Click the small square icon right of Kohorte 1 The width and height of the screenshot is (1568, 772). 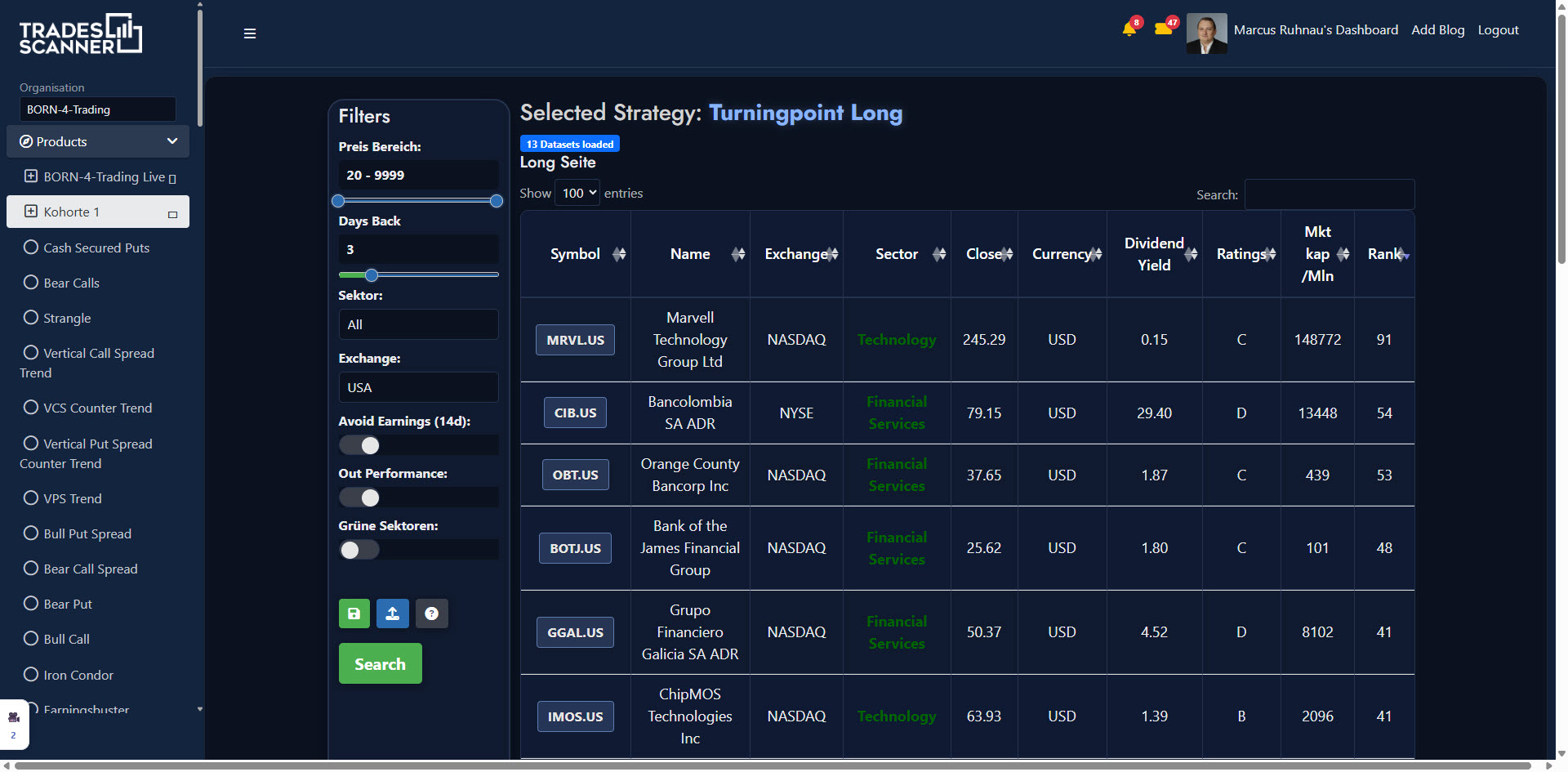tap(172, 215)
